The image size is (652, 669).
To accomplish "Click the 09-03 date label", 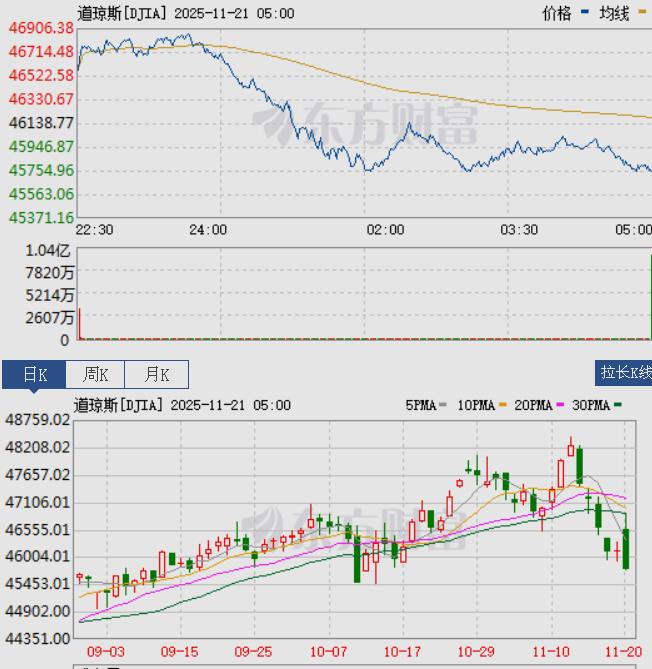I will (106, 652).
